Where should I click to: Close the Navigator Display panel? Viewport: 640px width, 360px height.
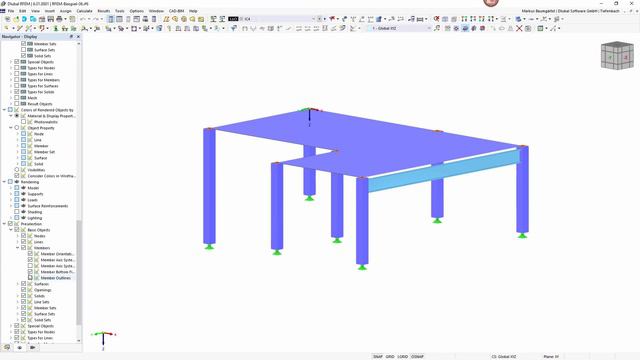tap(78, 36)
